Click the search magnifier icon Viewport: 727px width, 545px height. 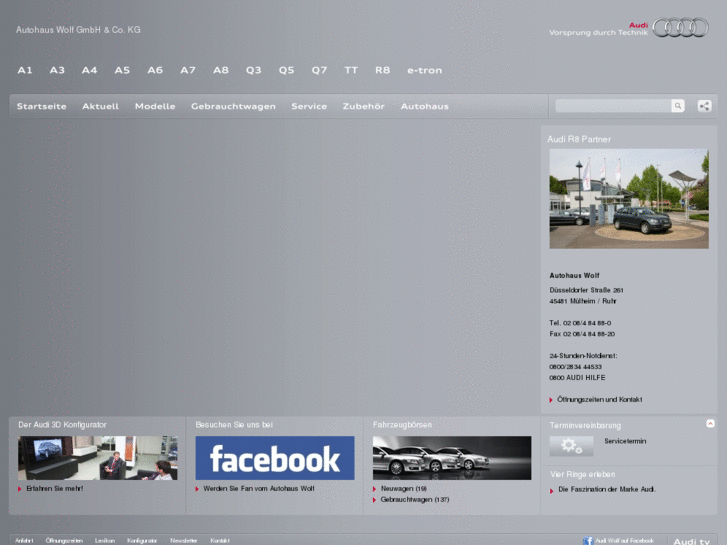(677, 106)
